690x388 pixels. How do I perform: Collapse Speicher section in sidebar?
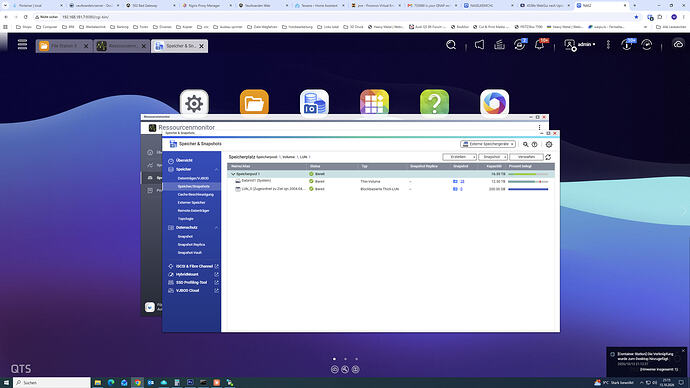pyautogui.click(x=217, y=169)
